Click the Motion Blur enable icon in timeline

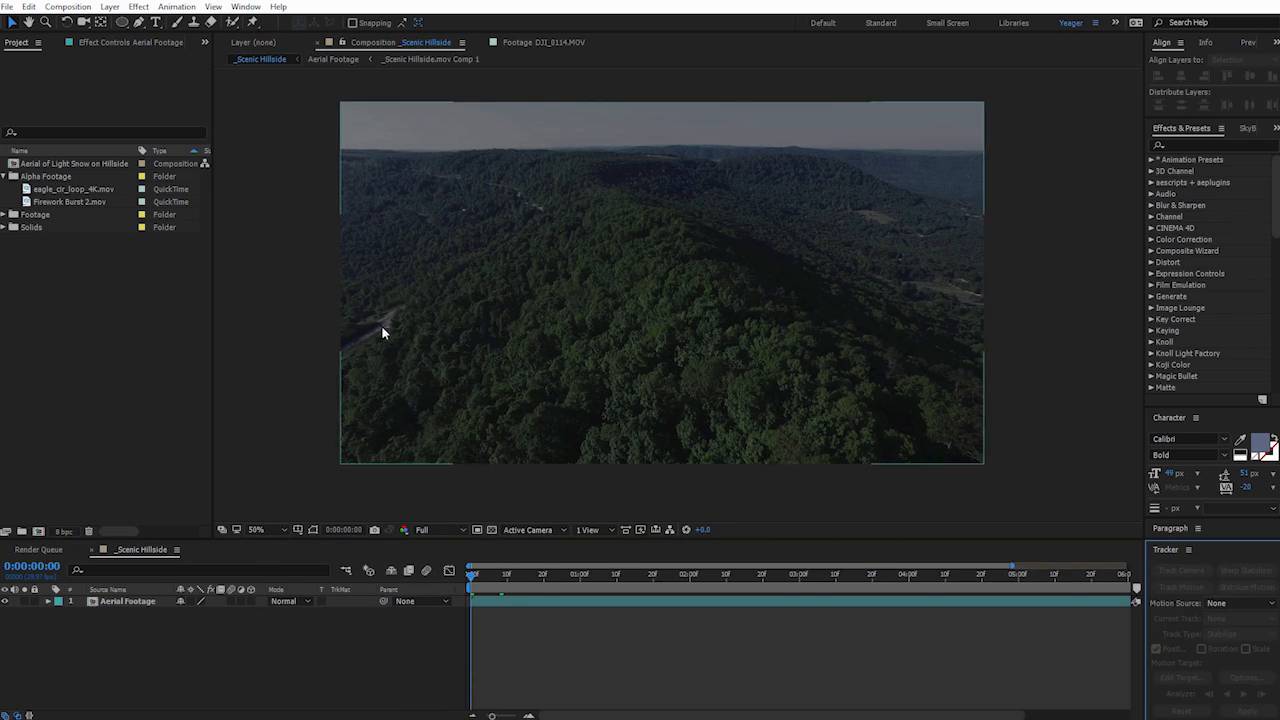click(427, 571)
